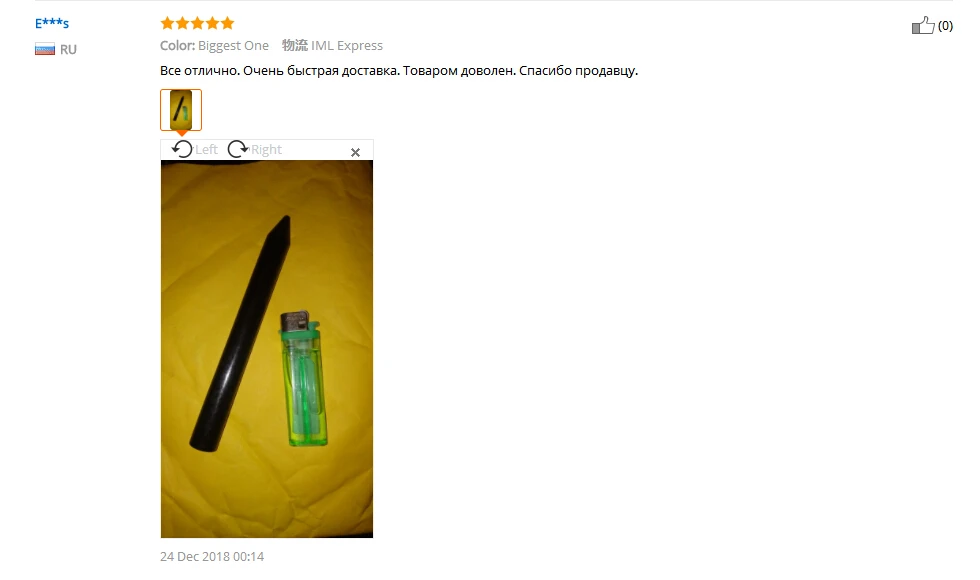Click the "IML Express" logistics text
980x580 pixels.
pos(347,46)
